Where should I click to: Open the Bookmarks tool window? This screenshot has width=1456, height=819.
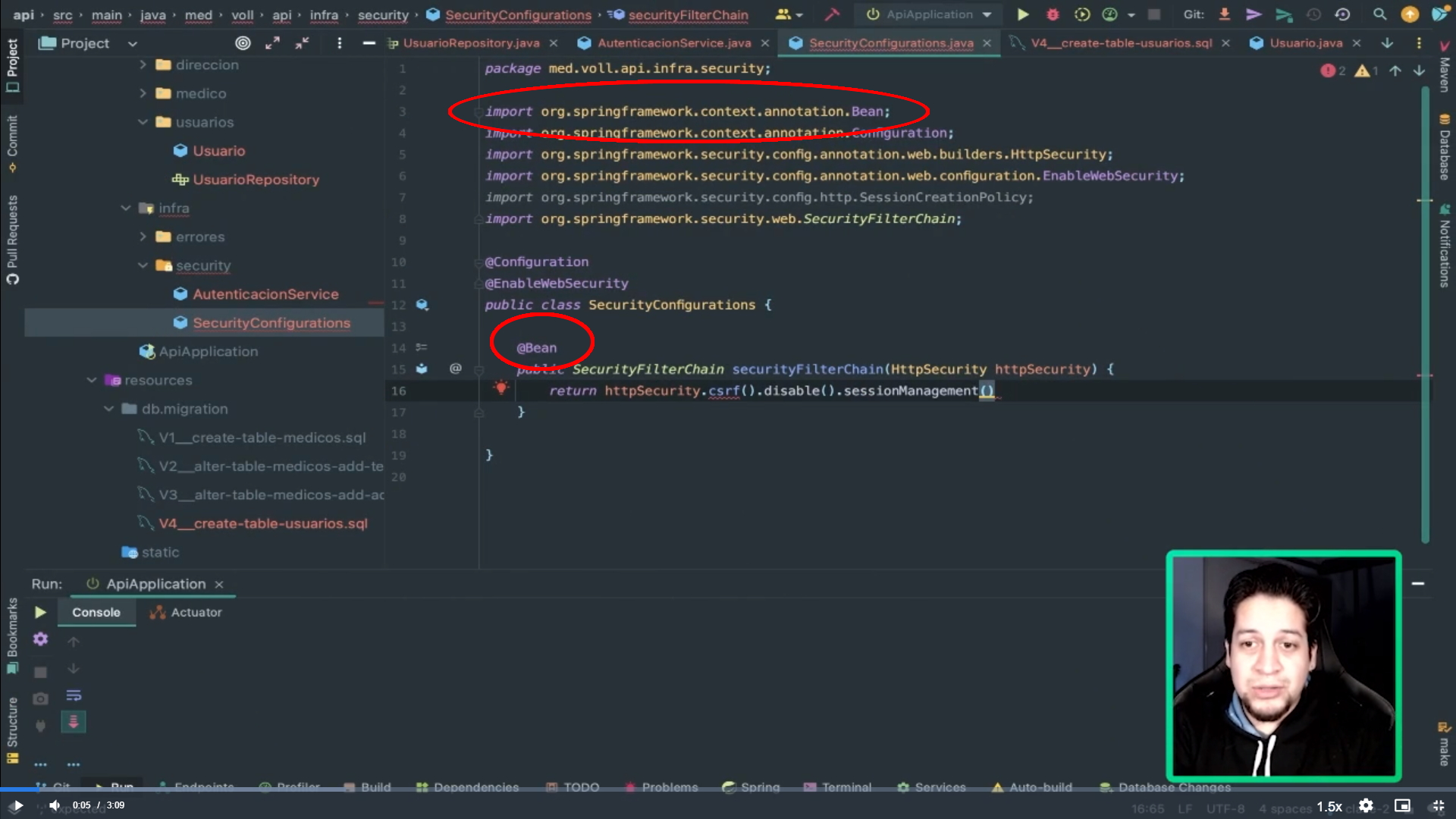[12, 635]
